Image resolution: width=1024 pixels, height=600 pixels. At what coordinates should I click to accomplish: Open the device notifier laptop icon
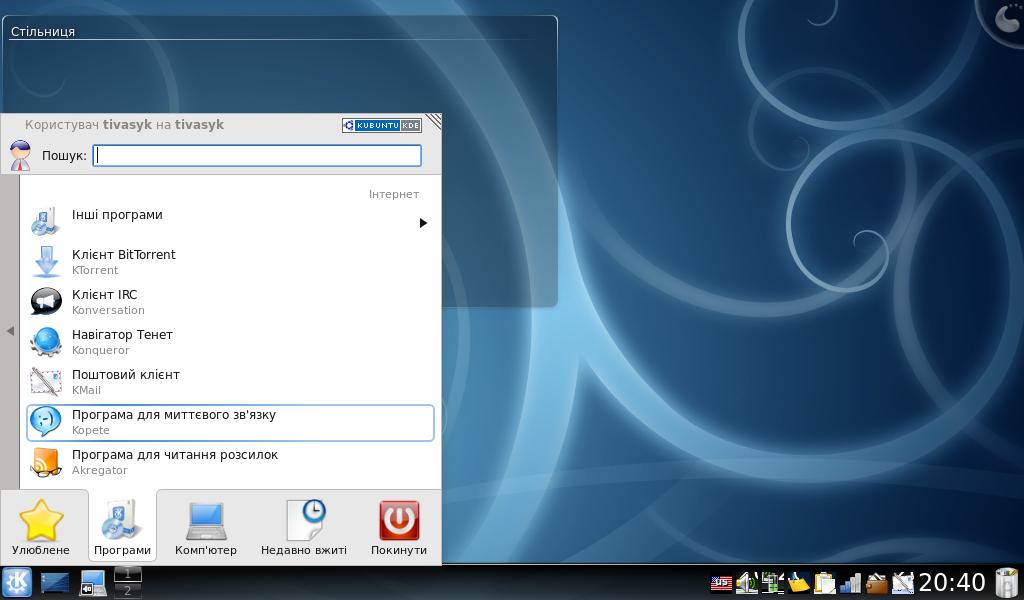point(92,582)
